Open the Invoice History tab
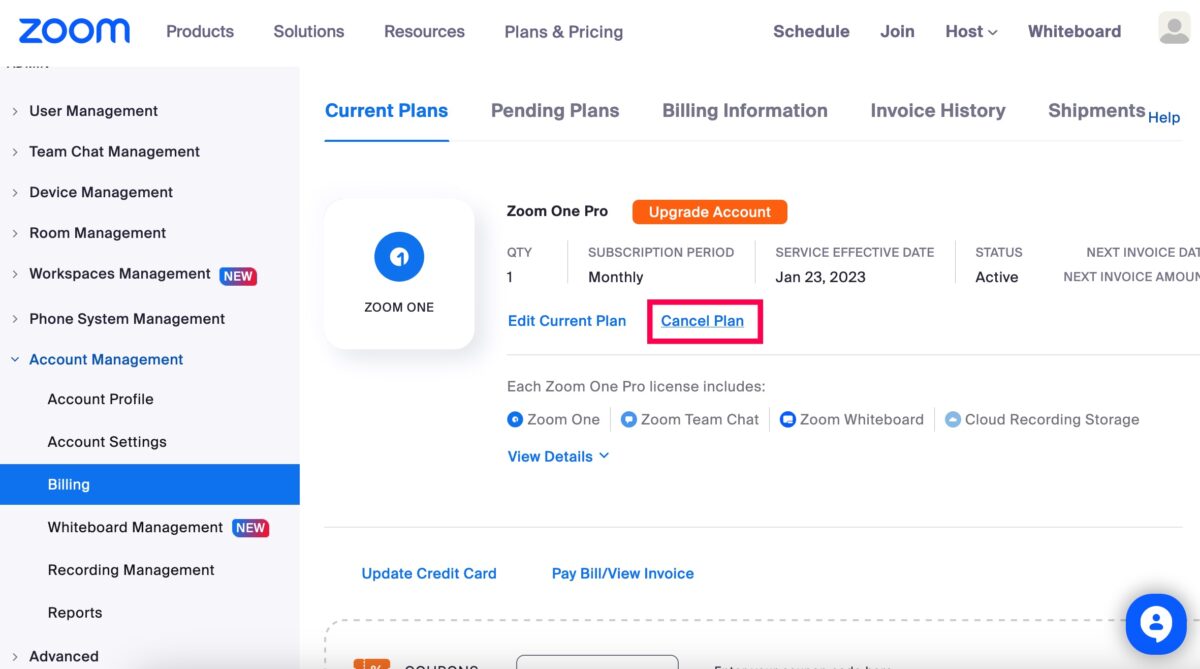1200x669 pixels. click(937, 111)
